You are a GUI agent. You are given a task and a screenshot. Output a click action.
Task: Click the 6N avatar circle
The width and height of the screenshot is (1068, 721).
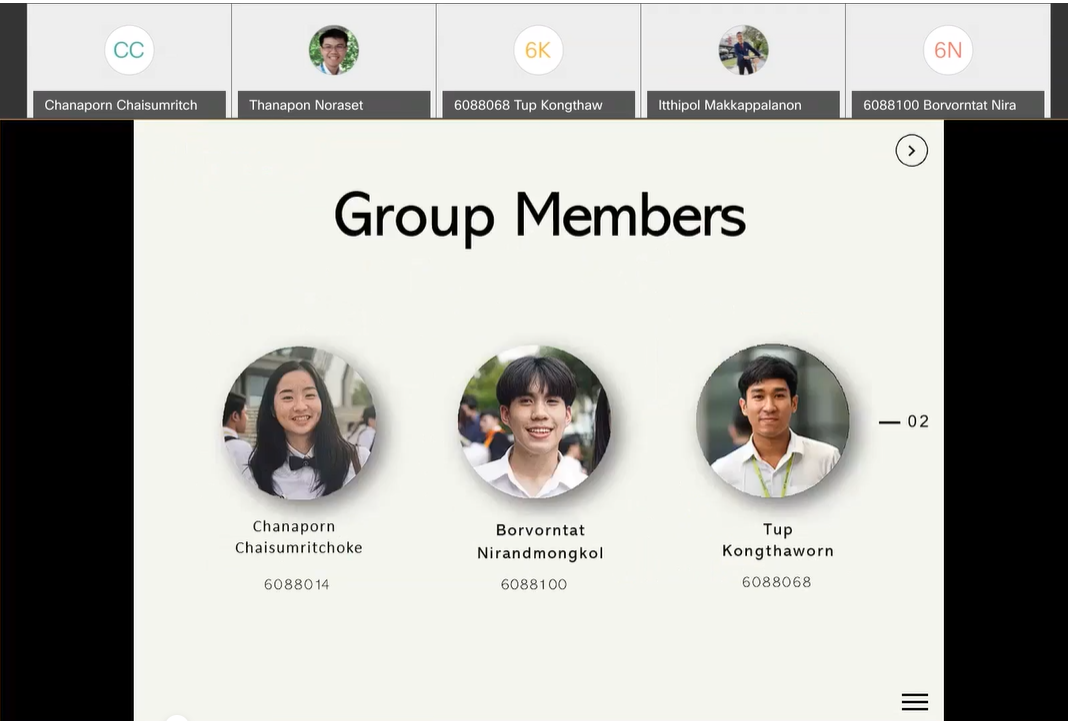coord(947,50)
